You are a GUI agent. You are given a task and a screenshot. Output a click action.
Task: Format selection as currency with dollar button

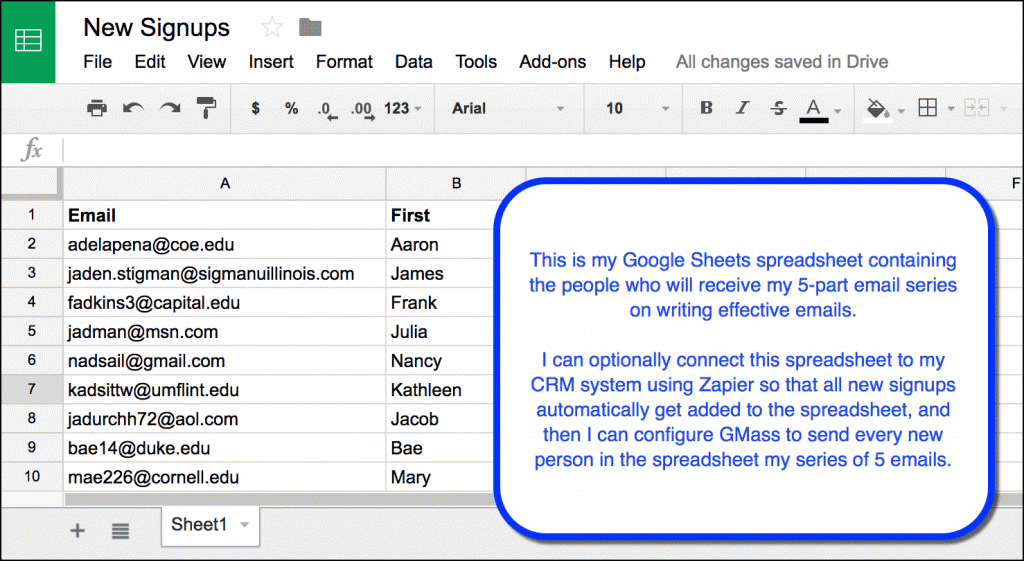[255, 108]
